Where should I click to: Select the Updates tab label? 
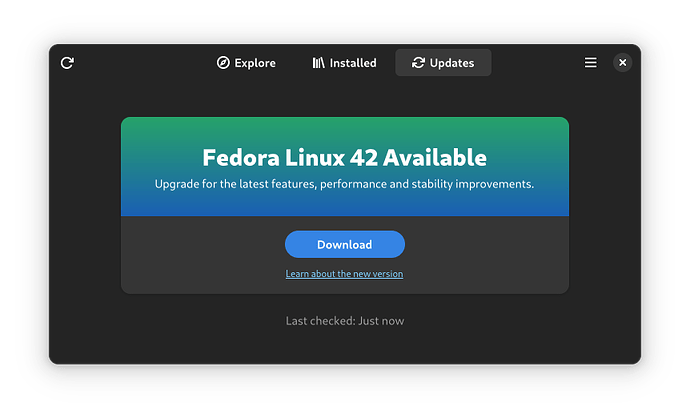pos(452,63)
